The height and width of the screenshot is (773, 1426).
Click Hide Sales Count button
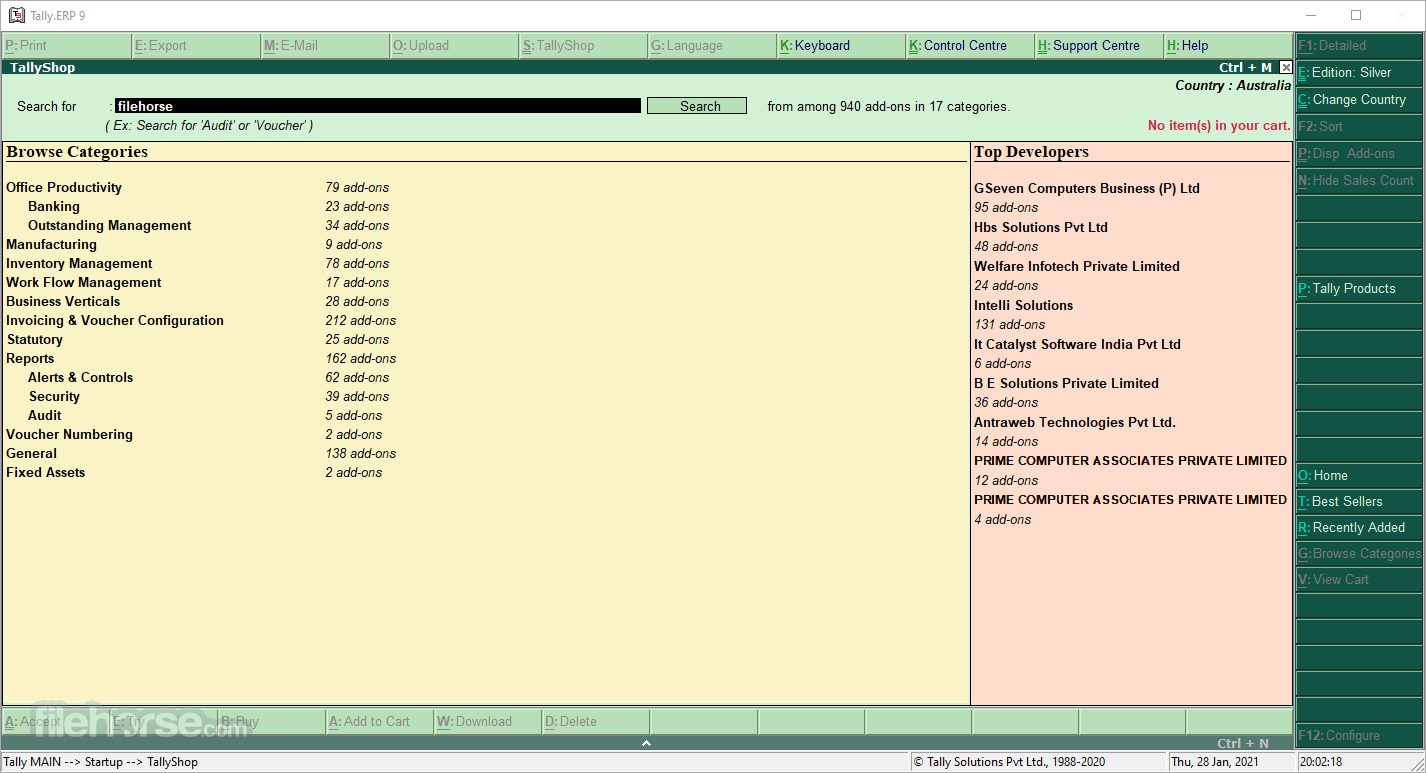coord(1359,181)
